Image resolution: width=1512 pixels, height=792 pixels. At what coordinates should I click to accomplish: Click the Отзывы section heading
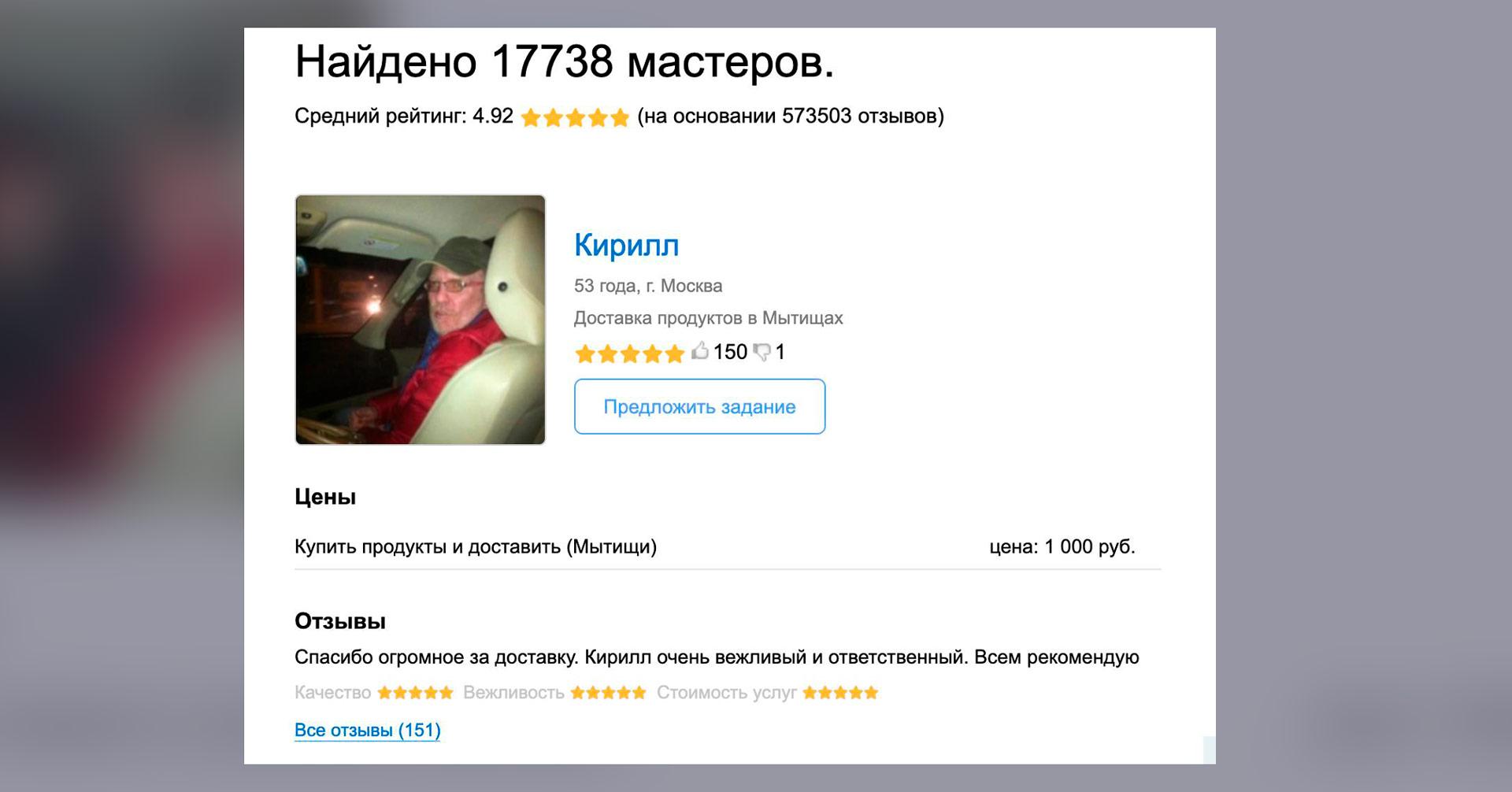(x=340, y=621)
